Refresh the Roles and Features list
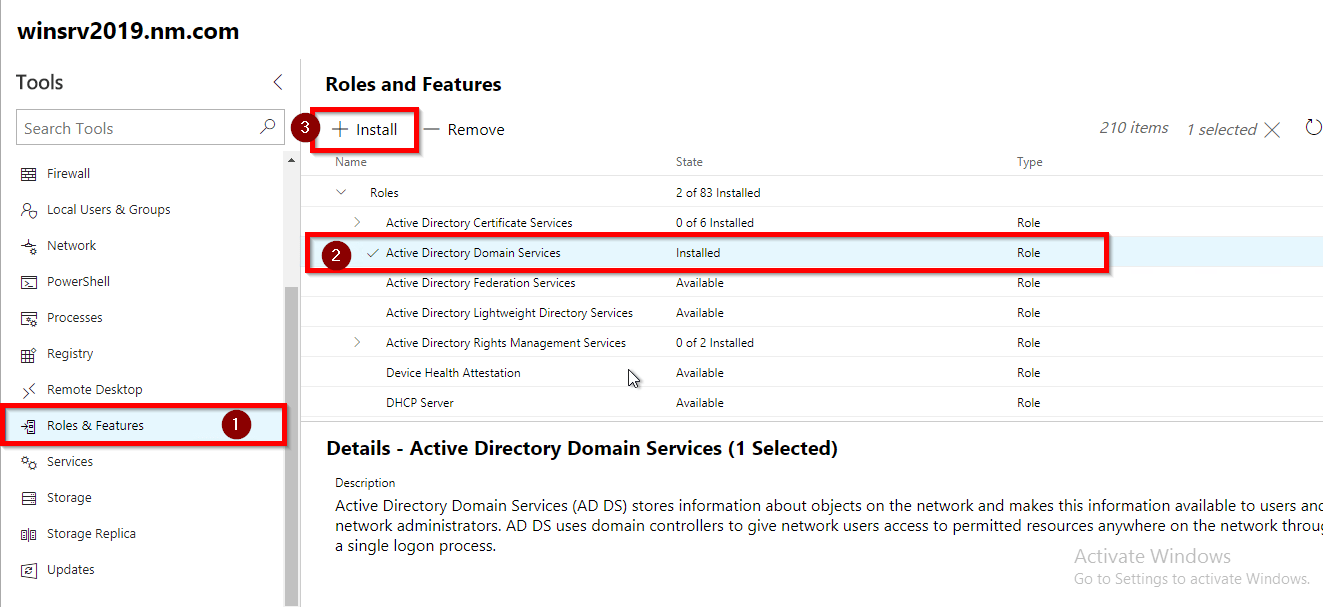Screen dimensions: 1323x607 coord(1313,128)
